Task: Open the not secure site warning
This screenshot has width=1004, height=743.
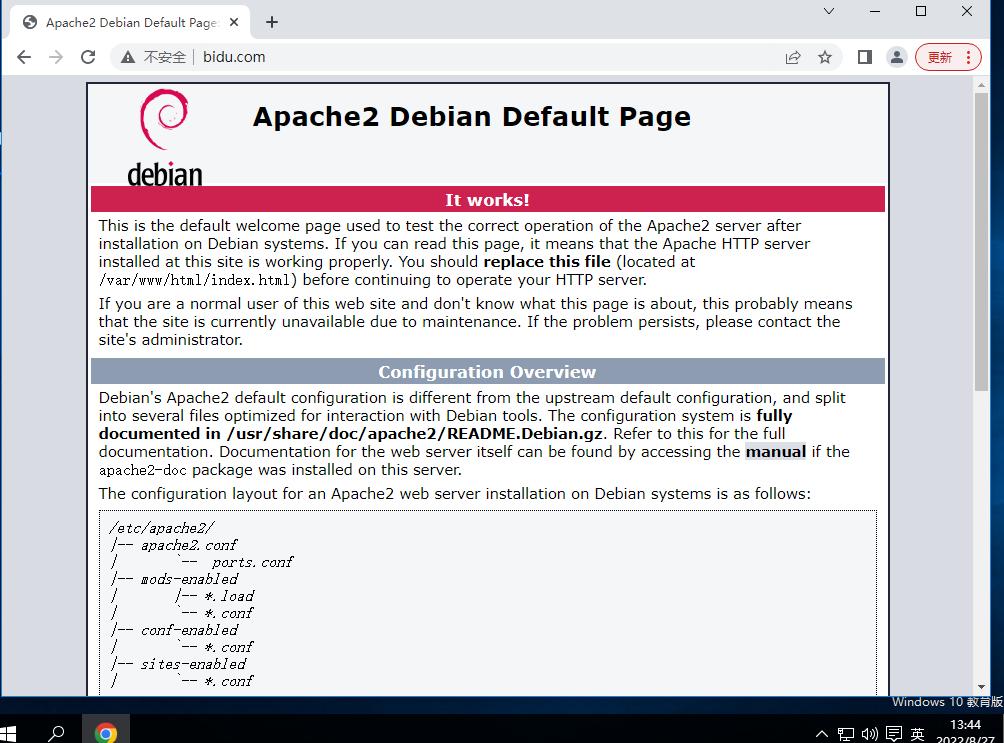Action: click(x=154, y=57)
